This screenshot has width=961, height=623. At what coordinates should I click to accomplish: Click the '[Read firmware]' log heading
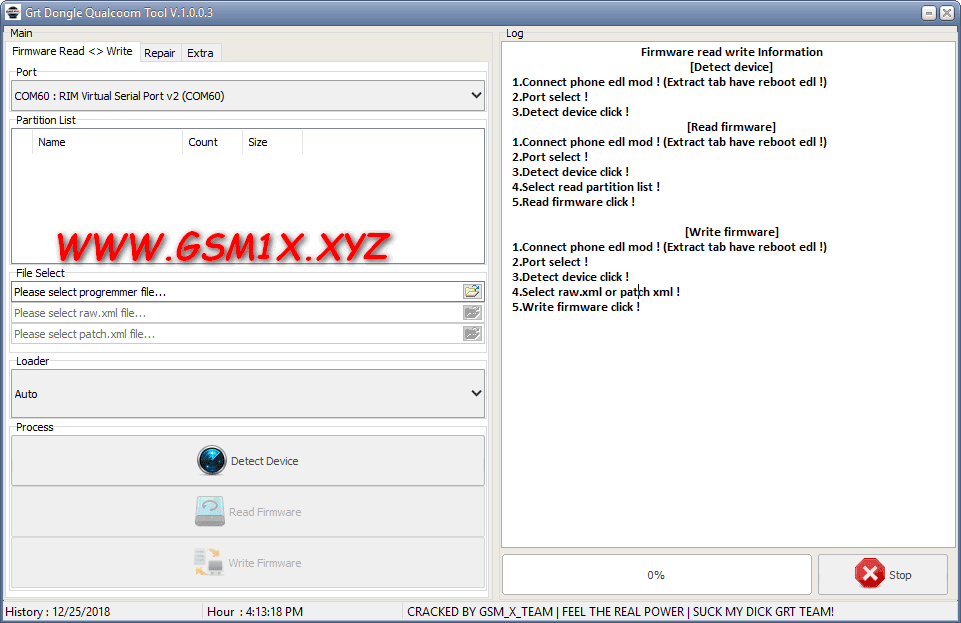click(x=731, y=127)
